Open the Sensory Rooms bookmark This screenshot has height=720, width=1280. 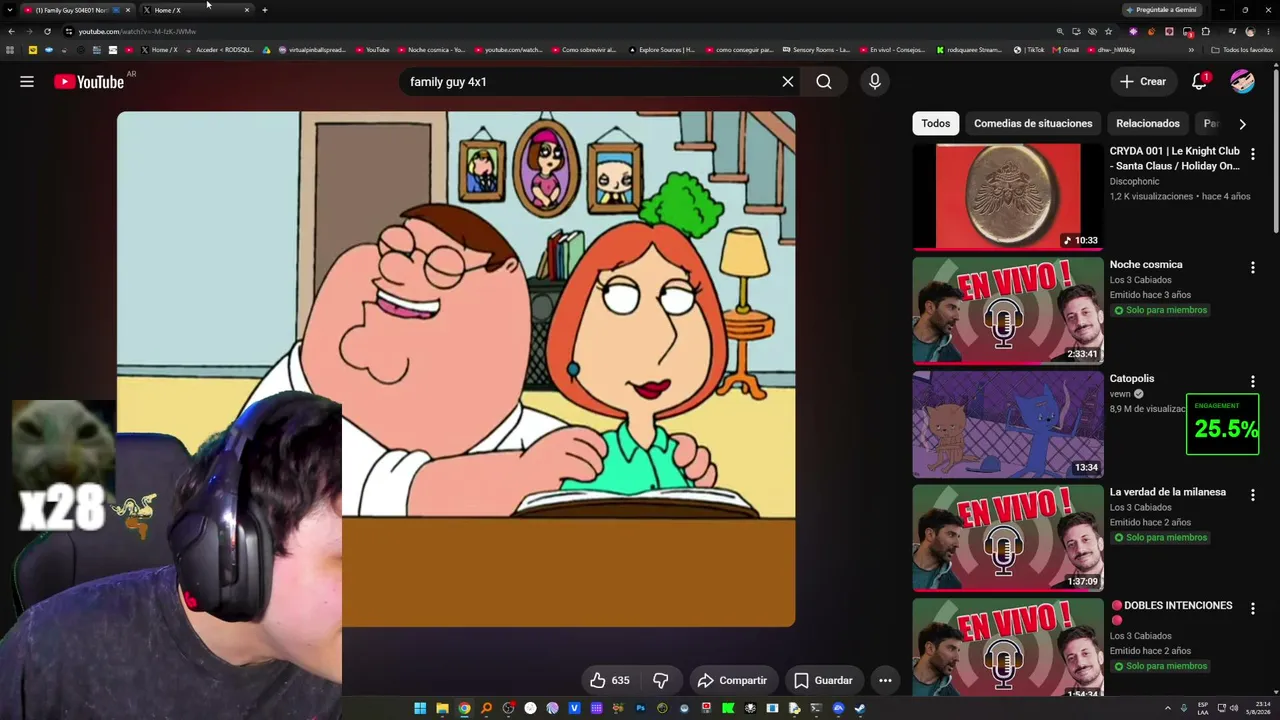tap(816, 50)
